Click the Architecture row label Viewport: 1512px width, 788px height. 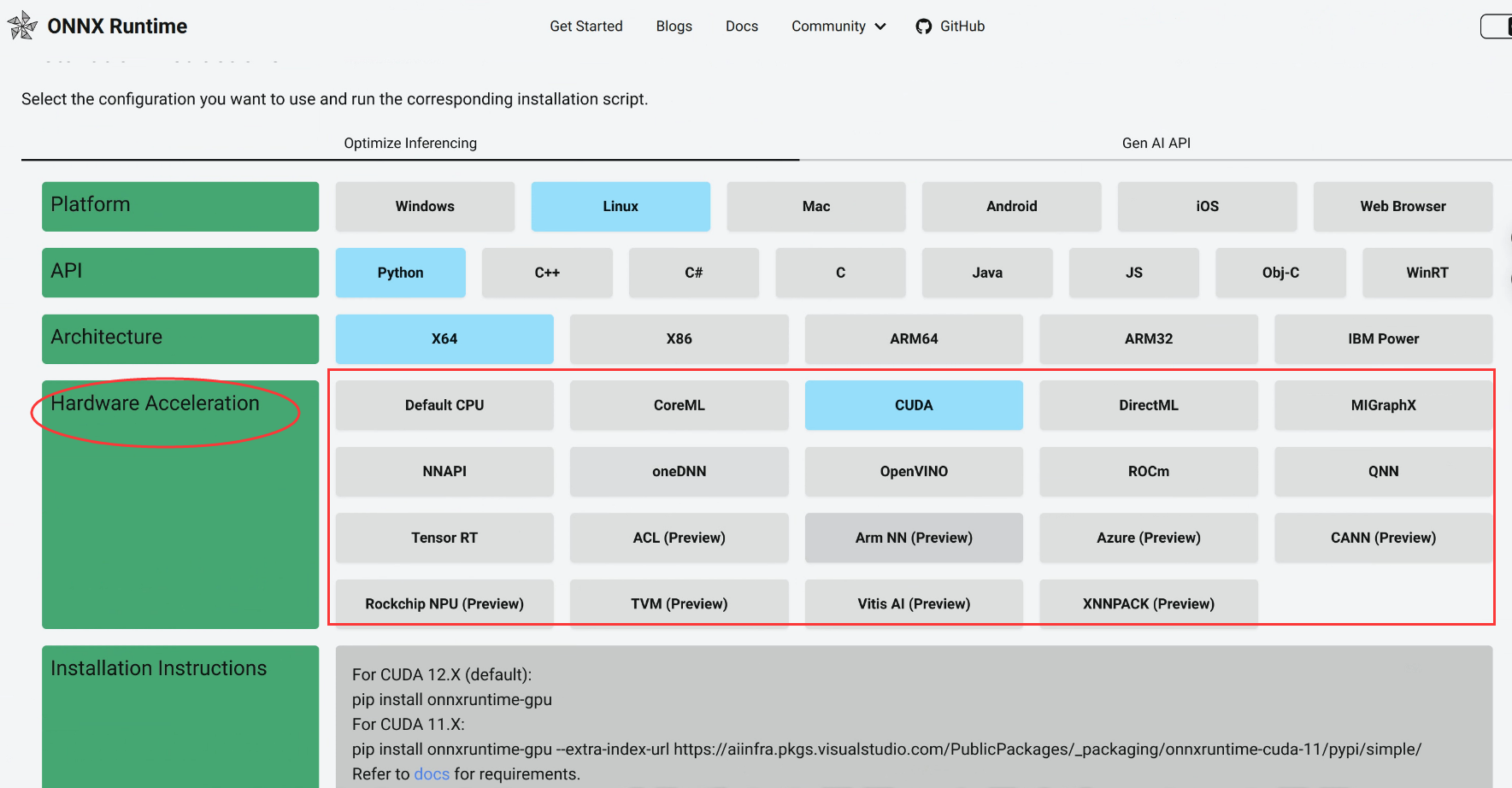pos(180,338)
